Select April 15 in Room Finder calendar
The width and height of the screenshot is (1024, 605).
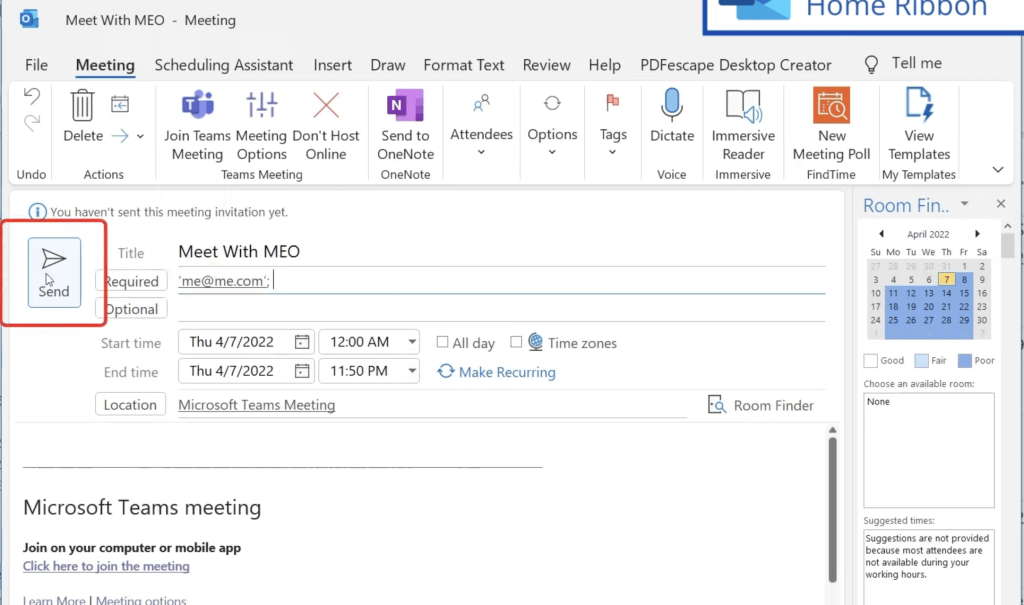pyautogui.click(x=964, y=293)
